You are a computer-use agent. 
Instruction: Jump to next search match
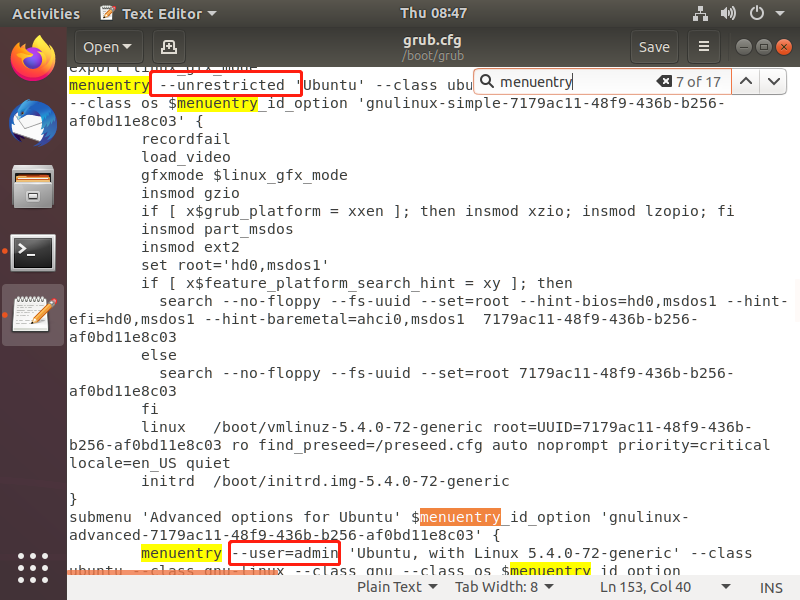tap(773, 81)
